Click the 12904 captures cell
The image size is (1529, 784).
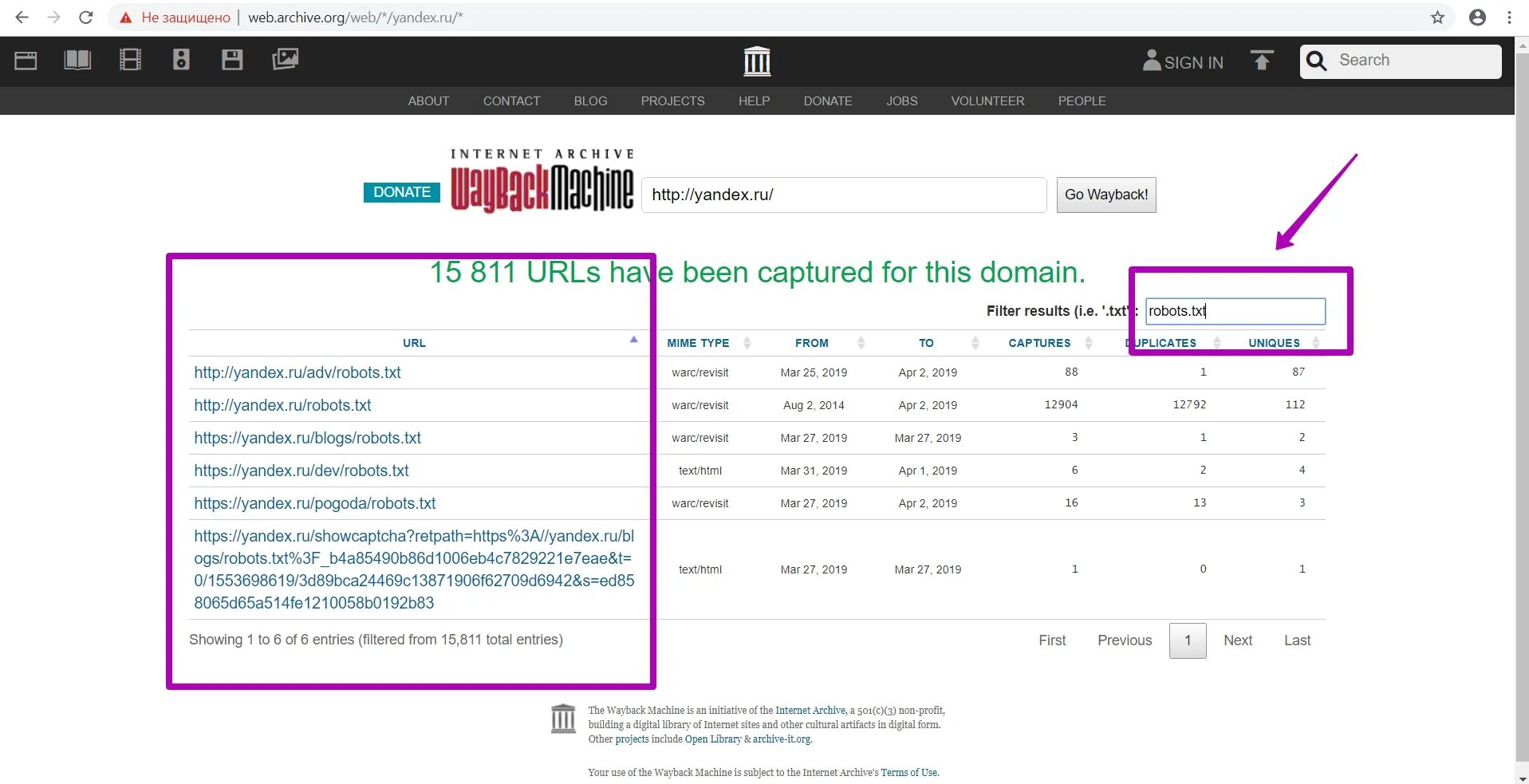[1061, 405]
